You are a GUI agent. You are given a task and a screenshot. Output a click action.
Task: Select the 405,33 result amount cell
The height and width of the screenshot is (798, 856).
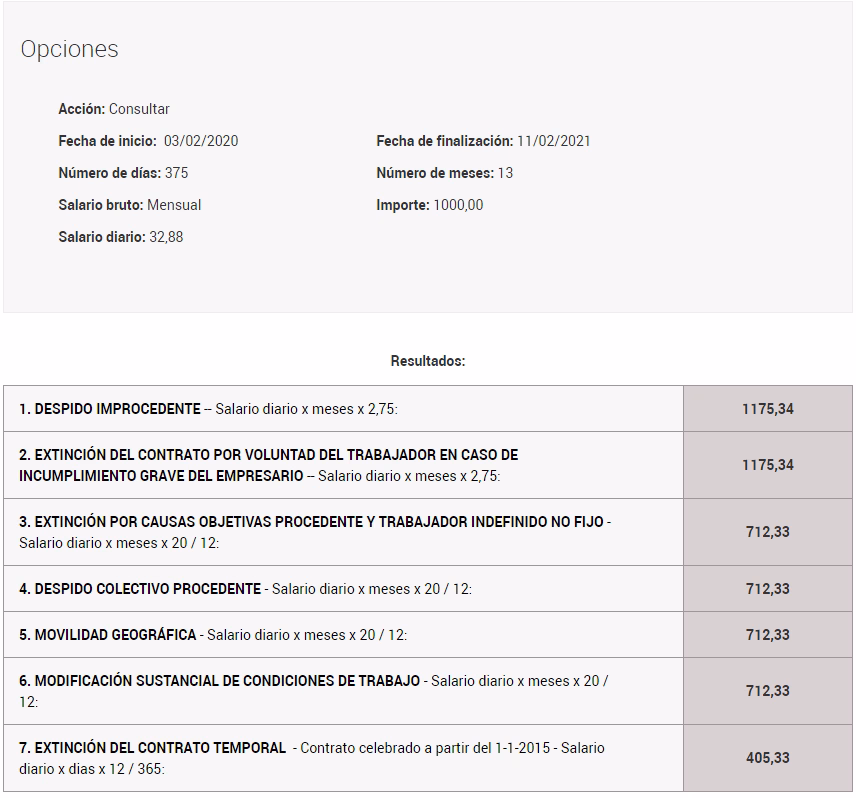(x=767, y=758)
